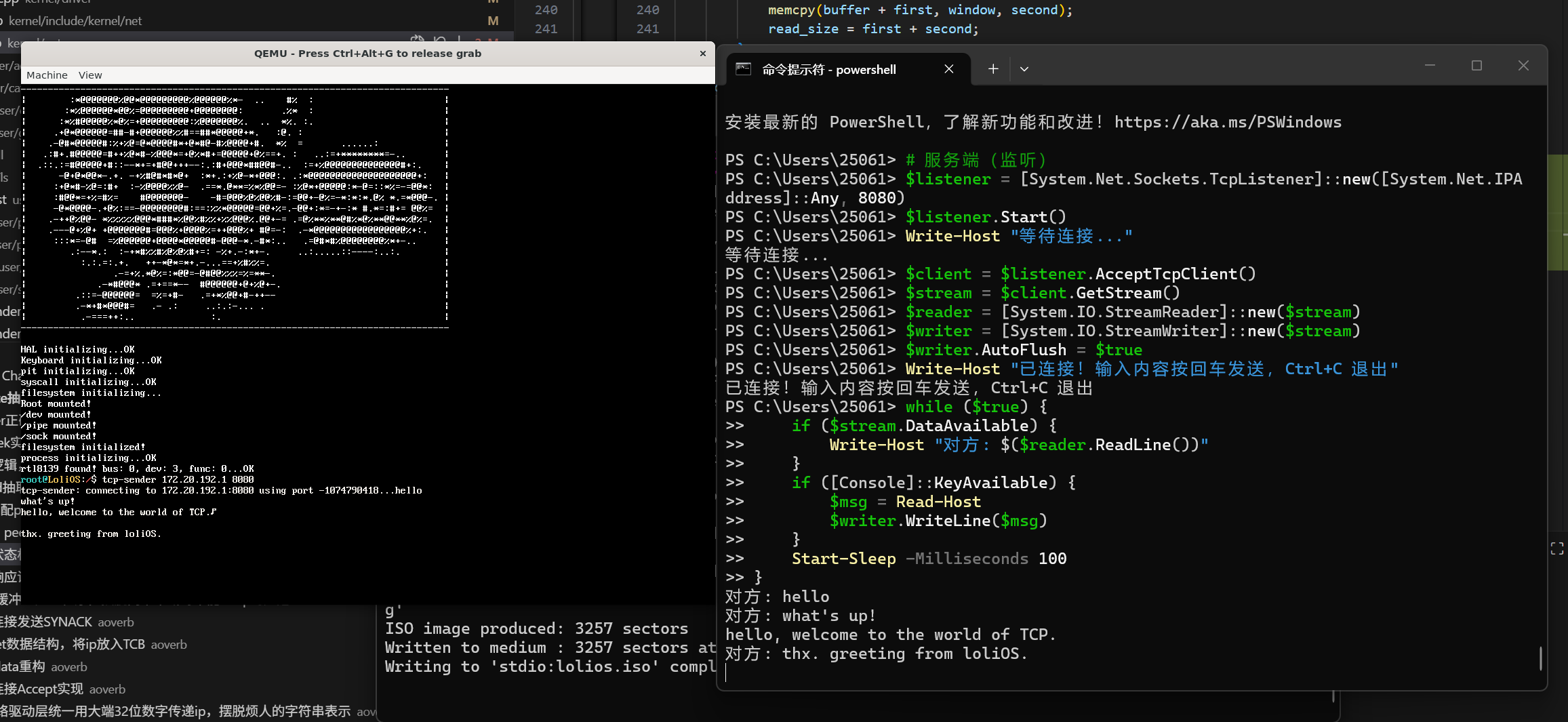Open the '连接Accept实现' commit entry
Image resolution: width=1568 pixels, height=722 pixels.
(43, 689)
